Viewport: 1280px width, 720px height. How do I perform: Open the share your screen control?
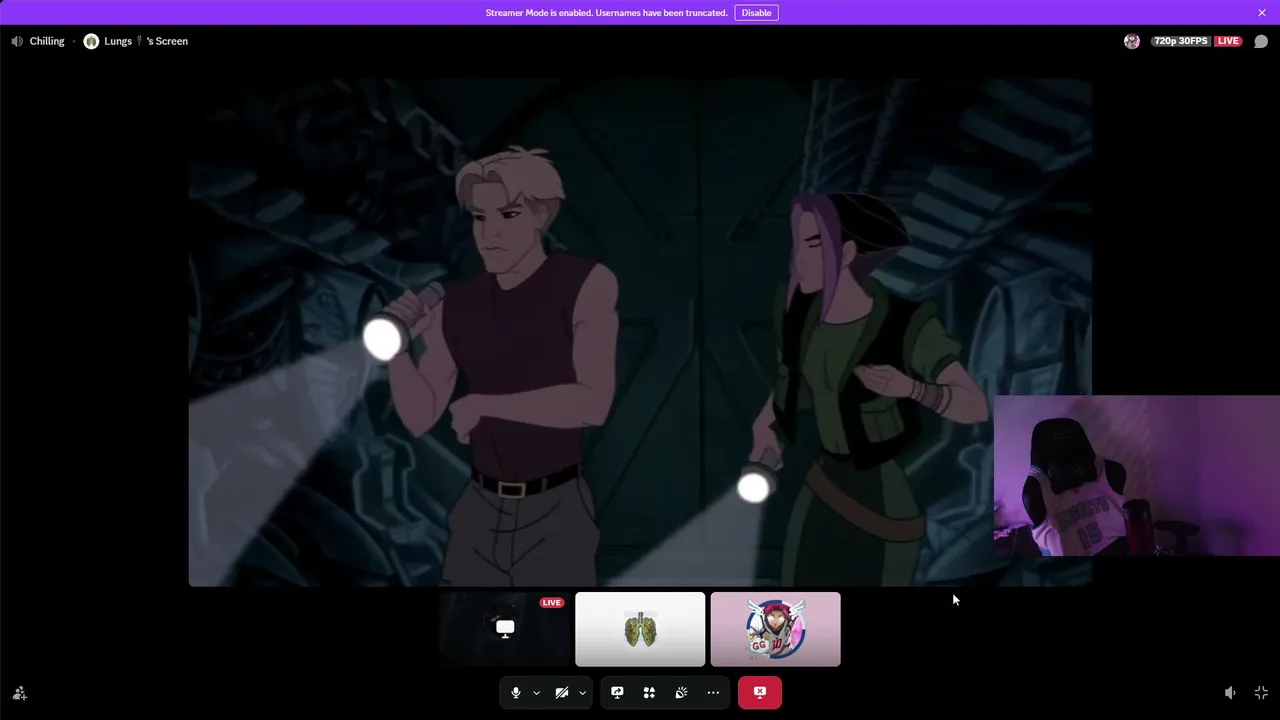tap(617, 692)
